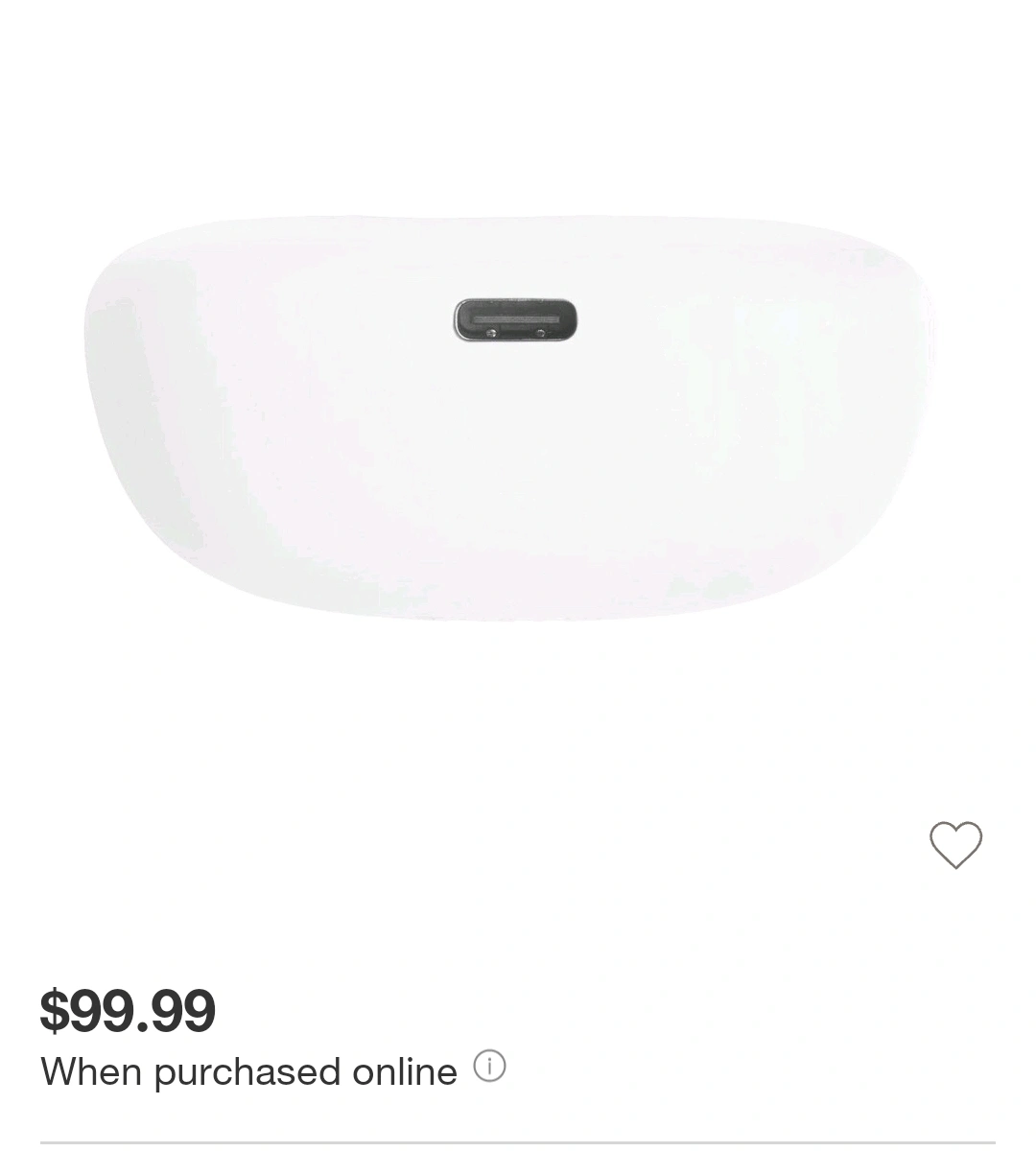Image resolution: width=1036 pixels, height=1151 pixels.
Task: Open the info icon beside 'When purchased online'
Action: point(489,1066)
